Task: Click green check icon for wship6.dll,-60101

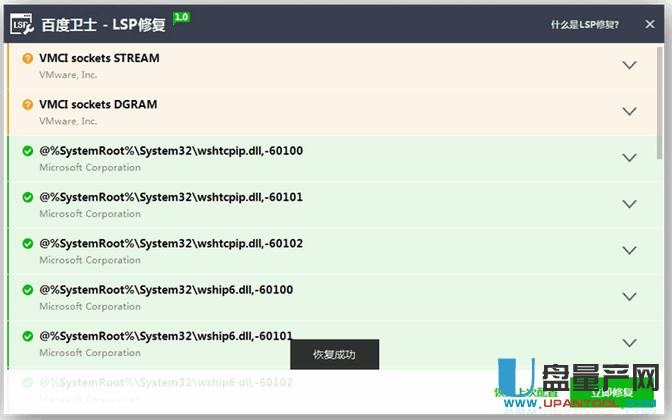Action: point(28,336)
